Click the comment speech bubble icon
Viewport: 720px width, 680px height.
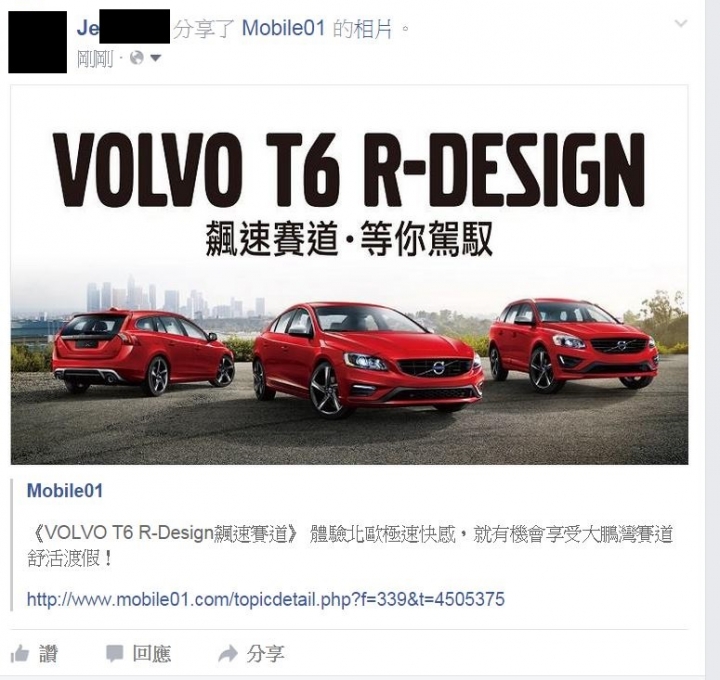click(114, 653)
